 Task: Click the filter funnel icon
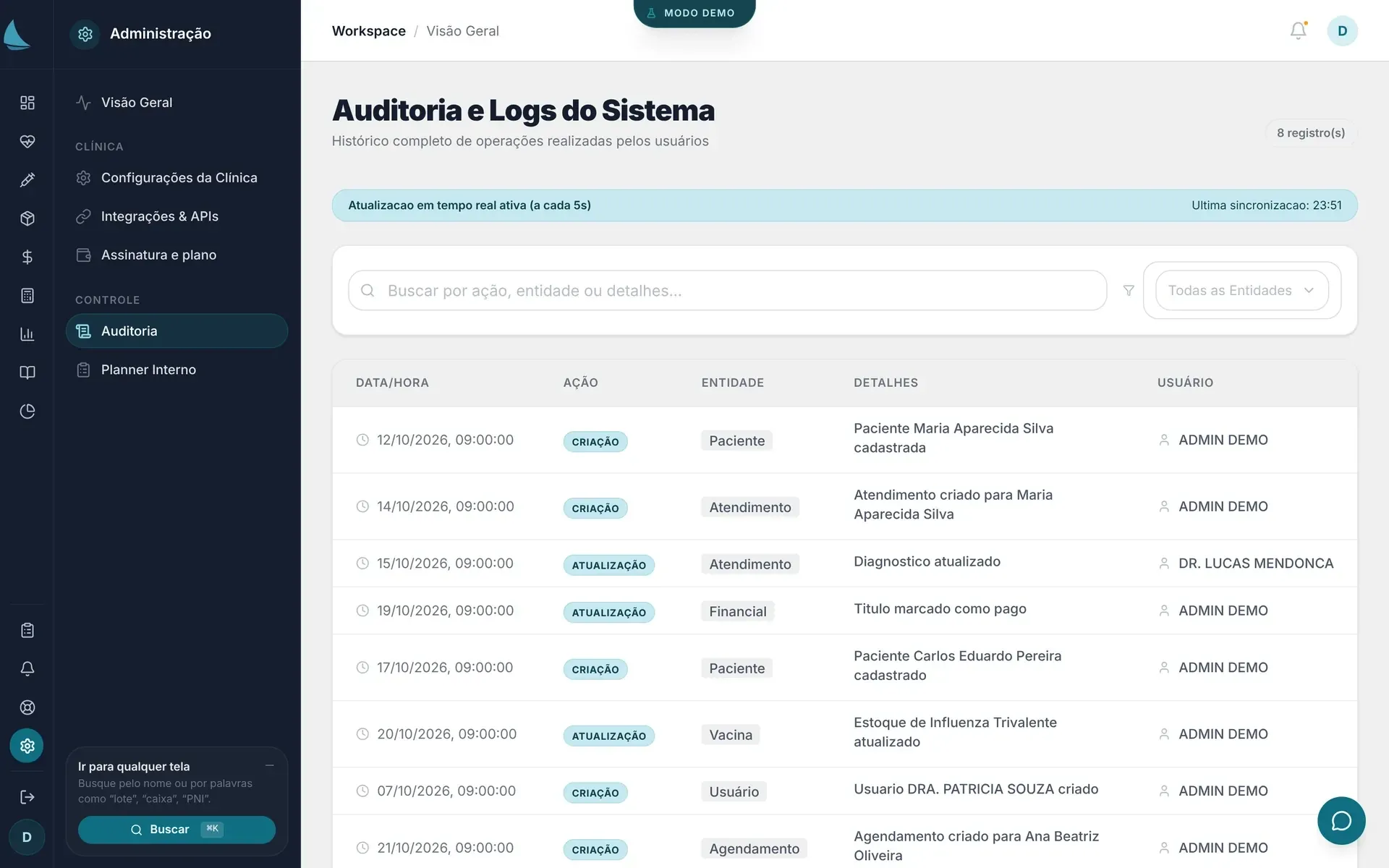(1129, 291)
